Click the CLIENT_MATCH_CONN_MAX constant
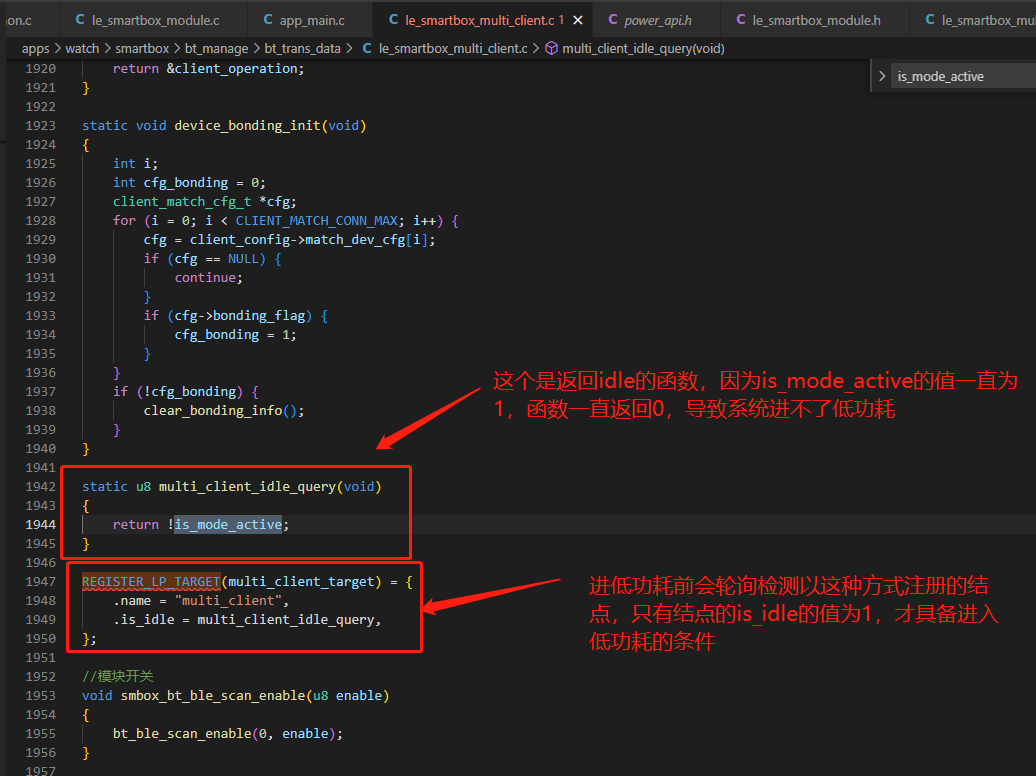The height and width of the screenshot is (776, 1036). point(316,220)
